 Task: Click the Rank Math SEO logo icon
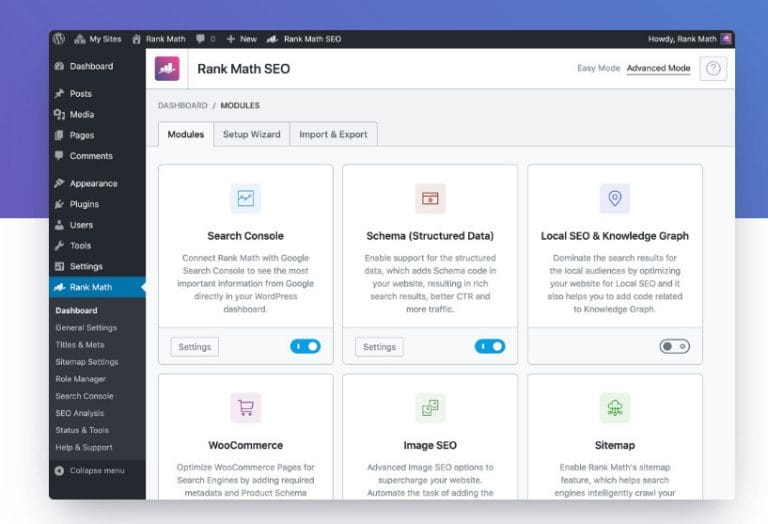click(x=167, y=69)
